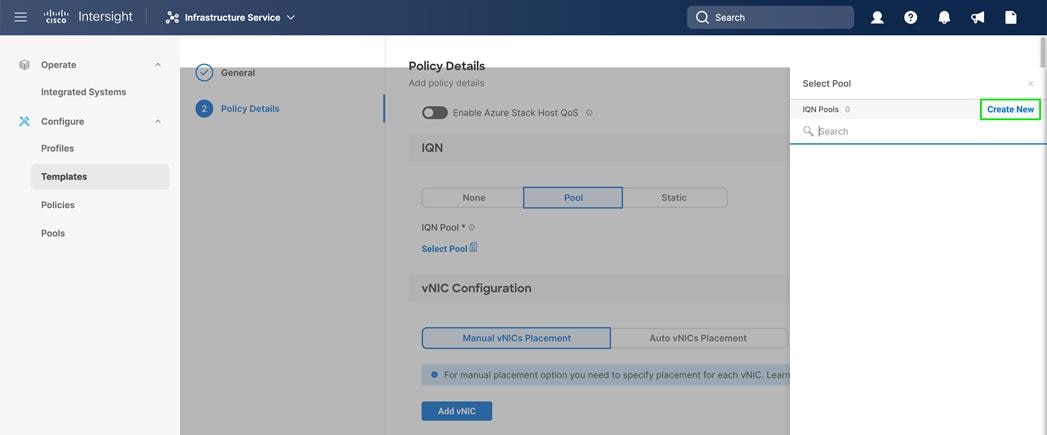Open the user profile icon
1047x435 pixels.
tap(877, 17)
